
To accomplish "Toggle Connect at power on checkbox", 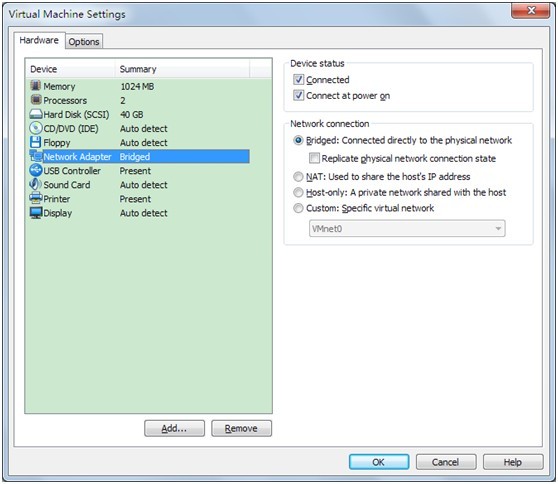I will pos(298,95).
